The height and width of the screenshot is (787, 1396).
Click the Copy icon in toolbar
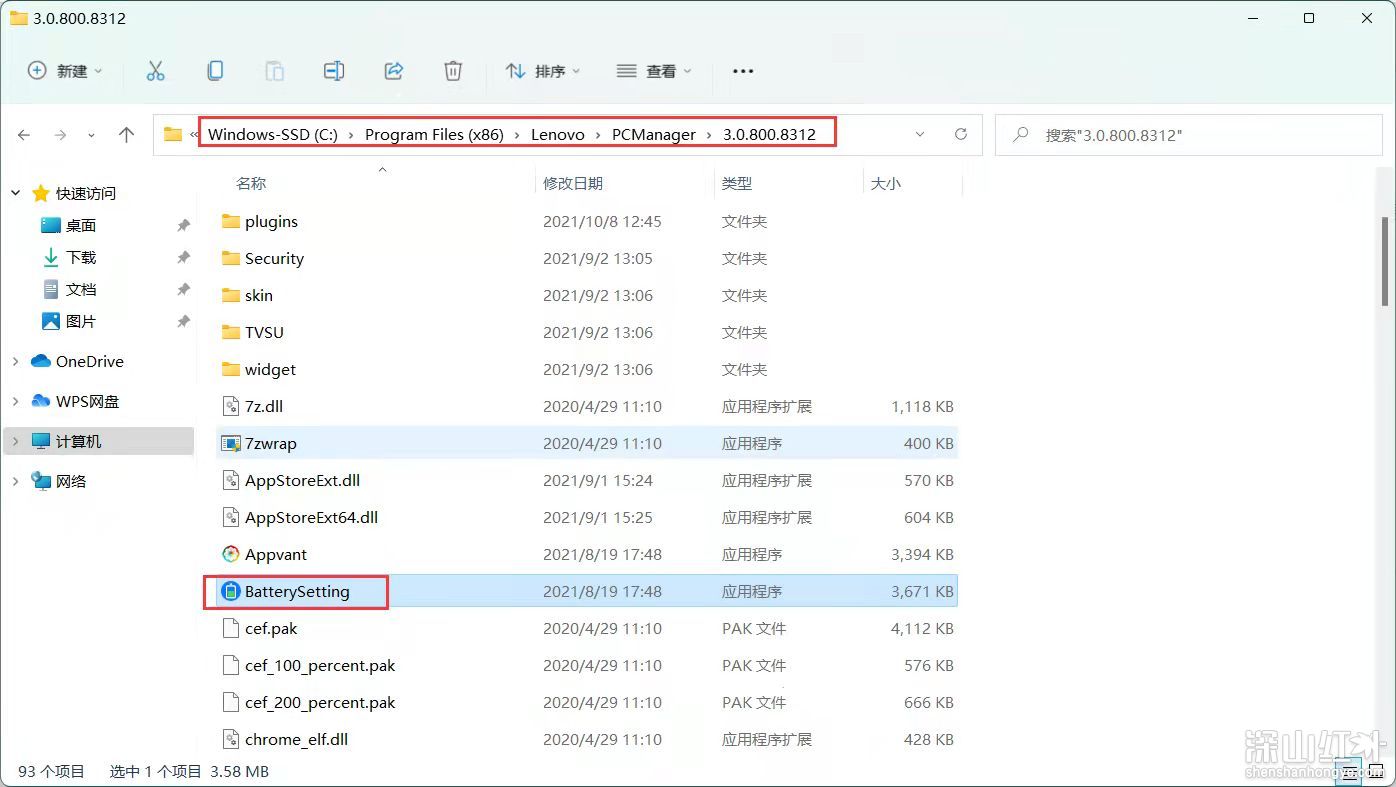pos(215,71)
